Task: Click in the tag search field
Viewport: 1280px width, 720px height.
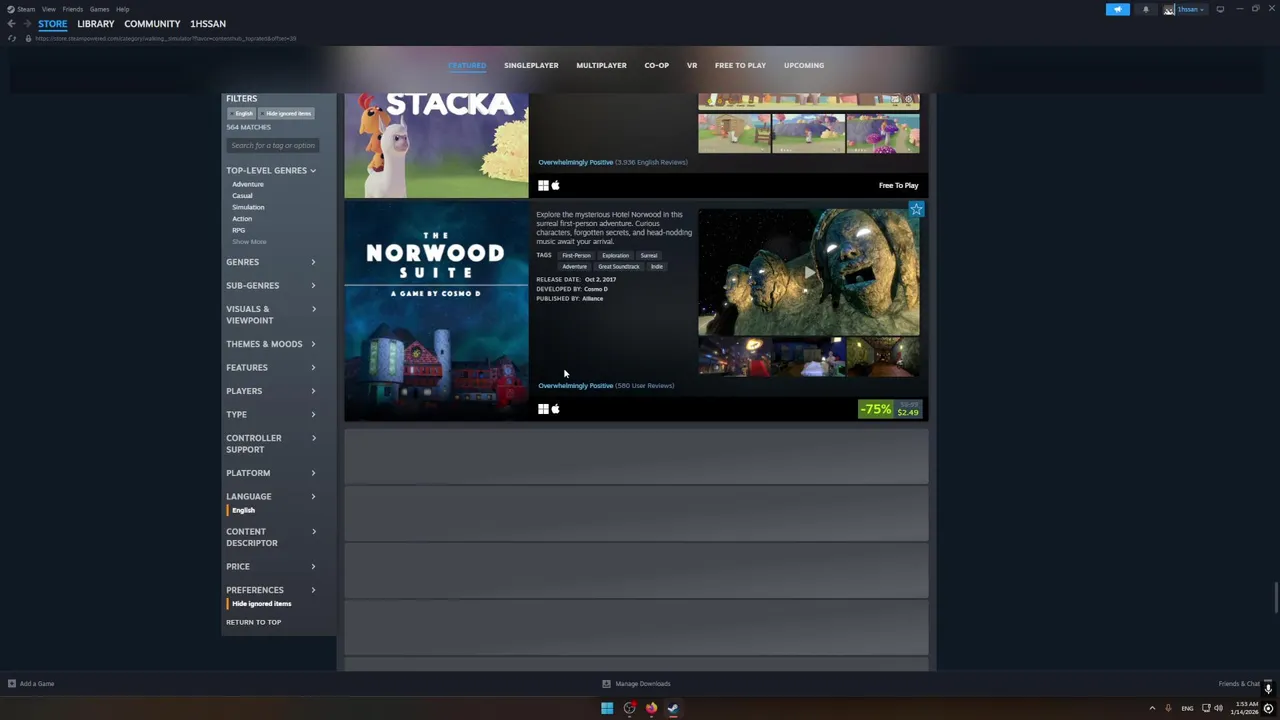Action: [273, 146]
